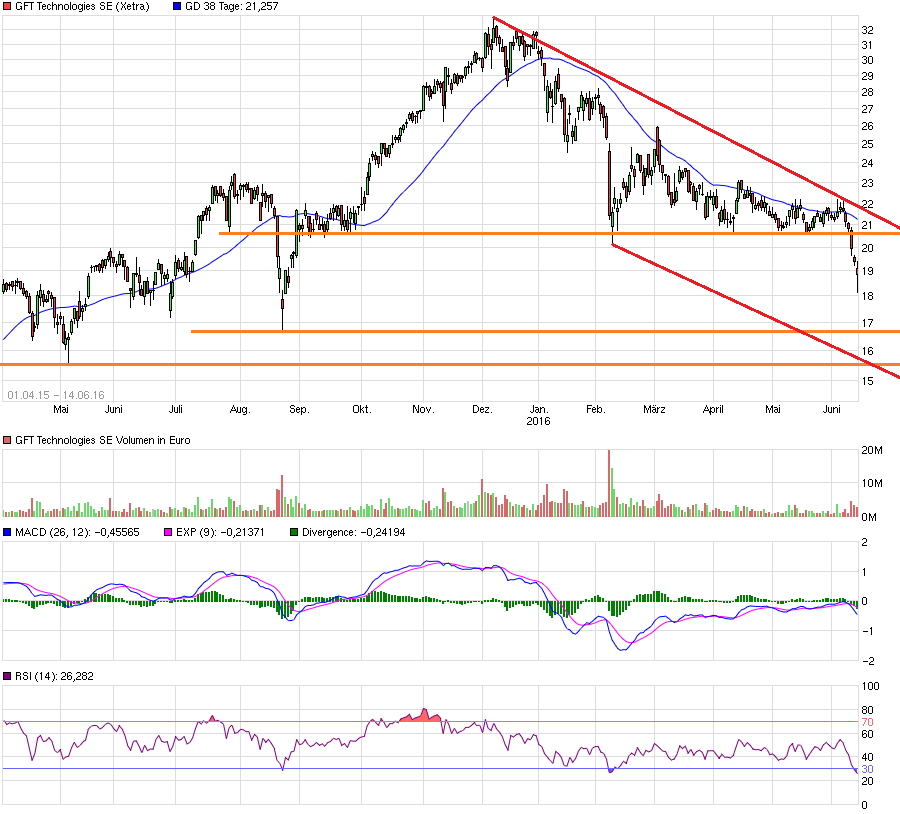Click the 'April' x-axis label

pyautogui.click(x=713, y=409)
